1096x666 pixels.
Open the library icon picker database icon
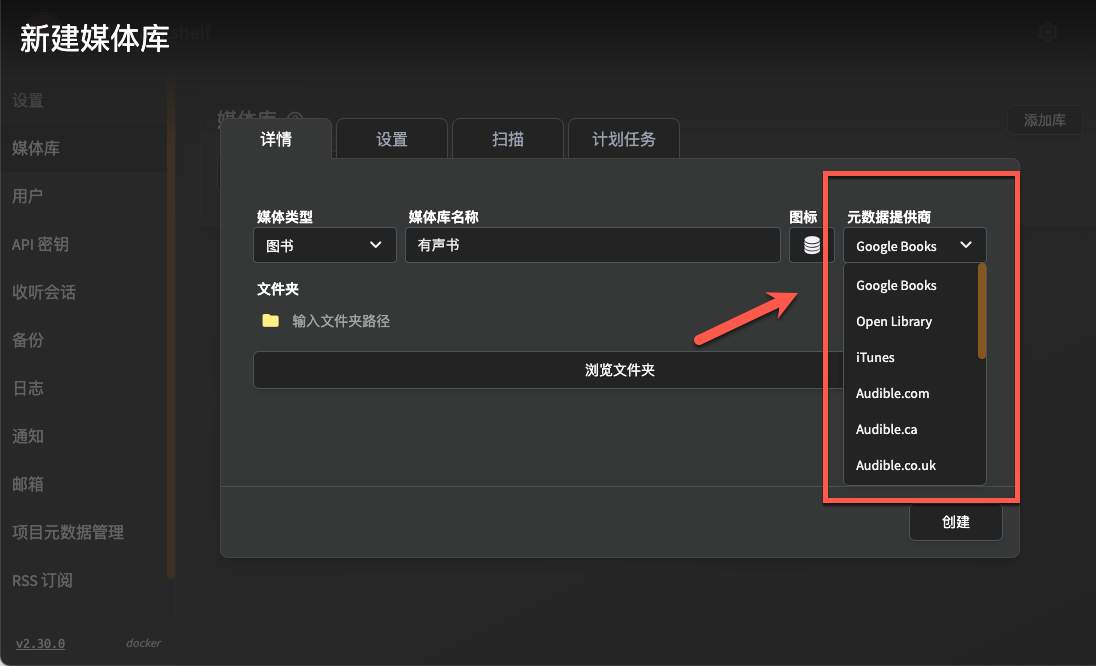pyautogui.click(x=811, y=245)
